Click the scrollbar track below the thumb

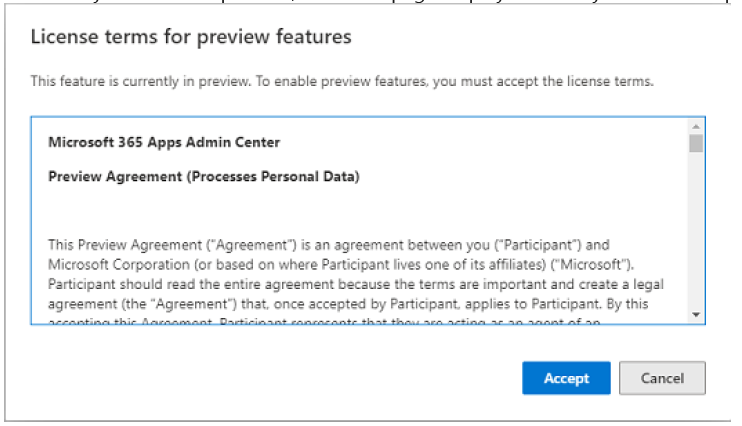[696, 230]
